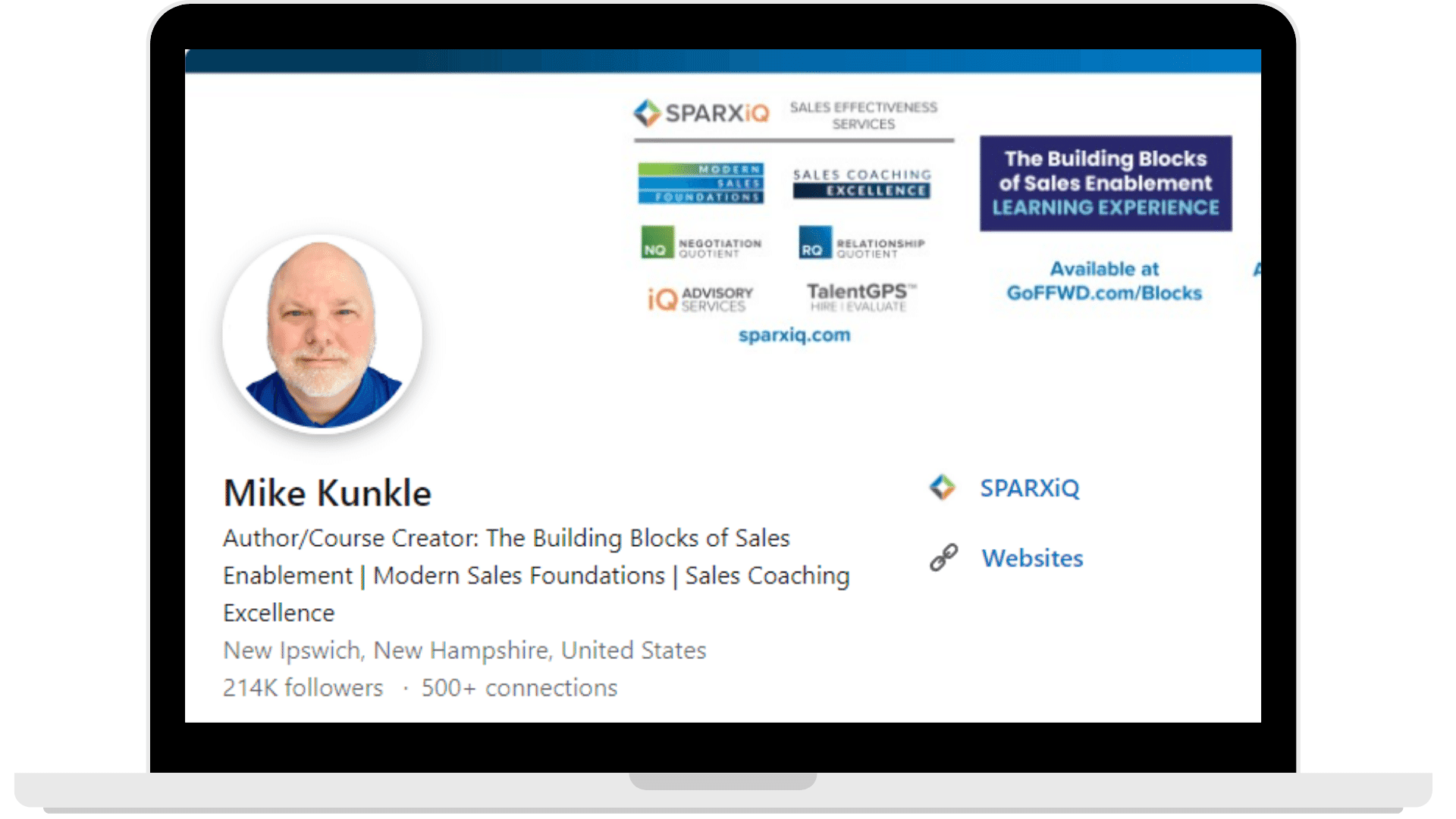Open Mike Kunkle's 500+ connections

tap(519, 687)
